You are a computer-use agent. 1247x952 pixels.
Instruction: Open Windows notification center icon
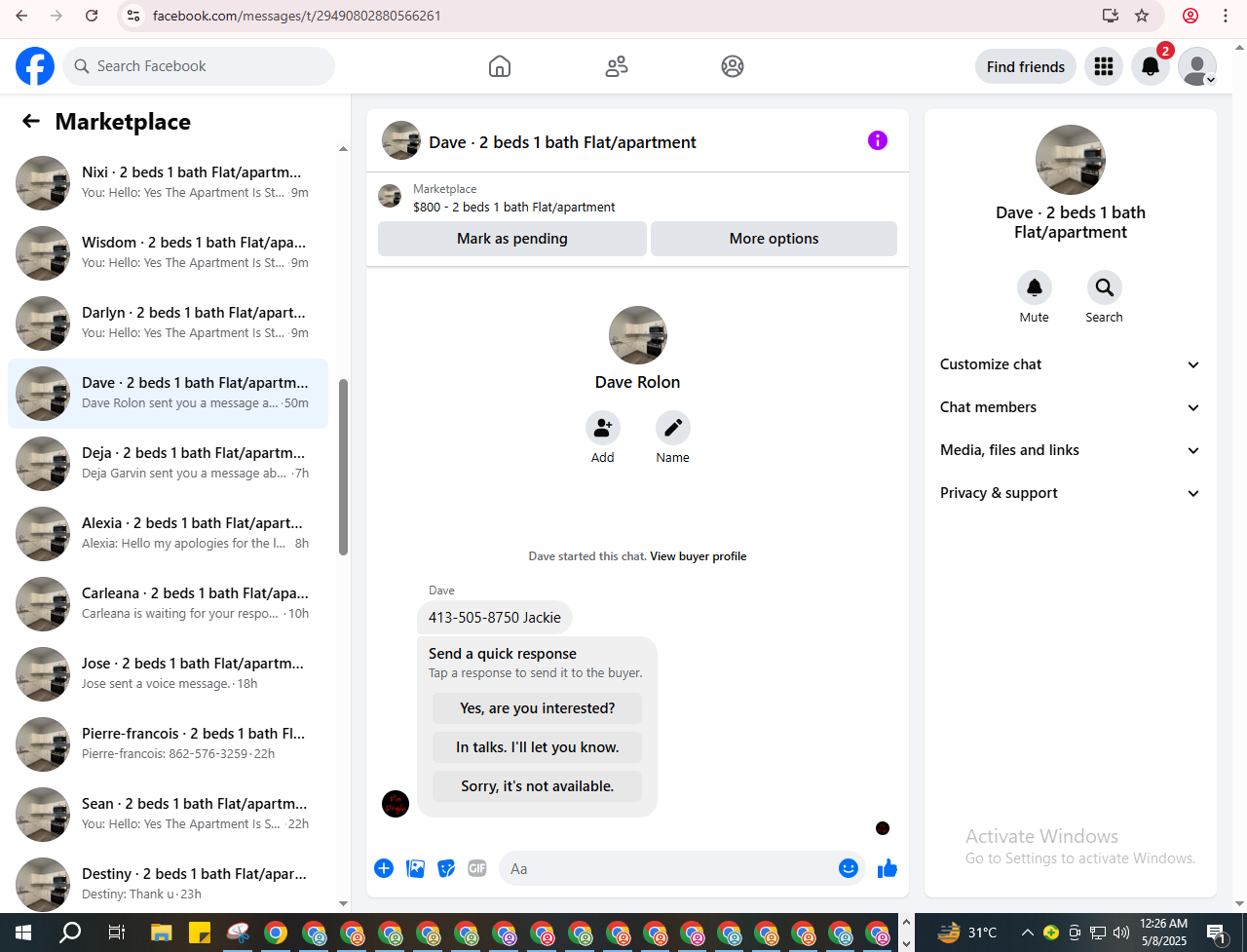click(1217, 933)
